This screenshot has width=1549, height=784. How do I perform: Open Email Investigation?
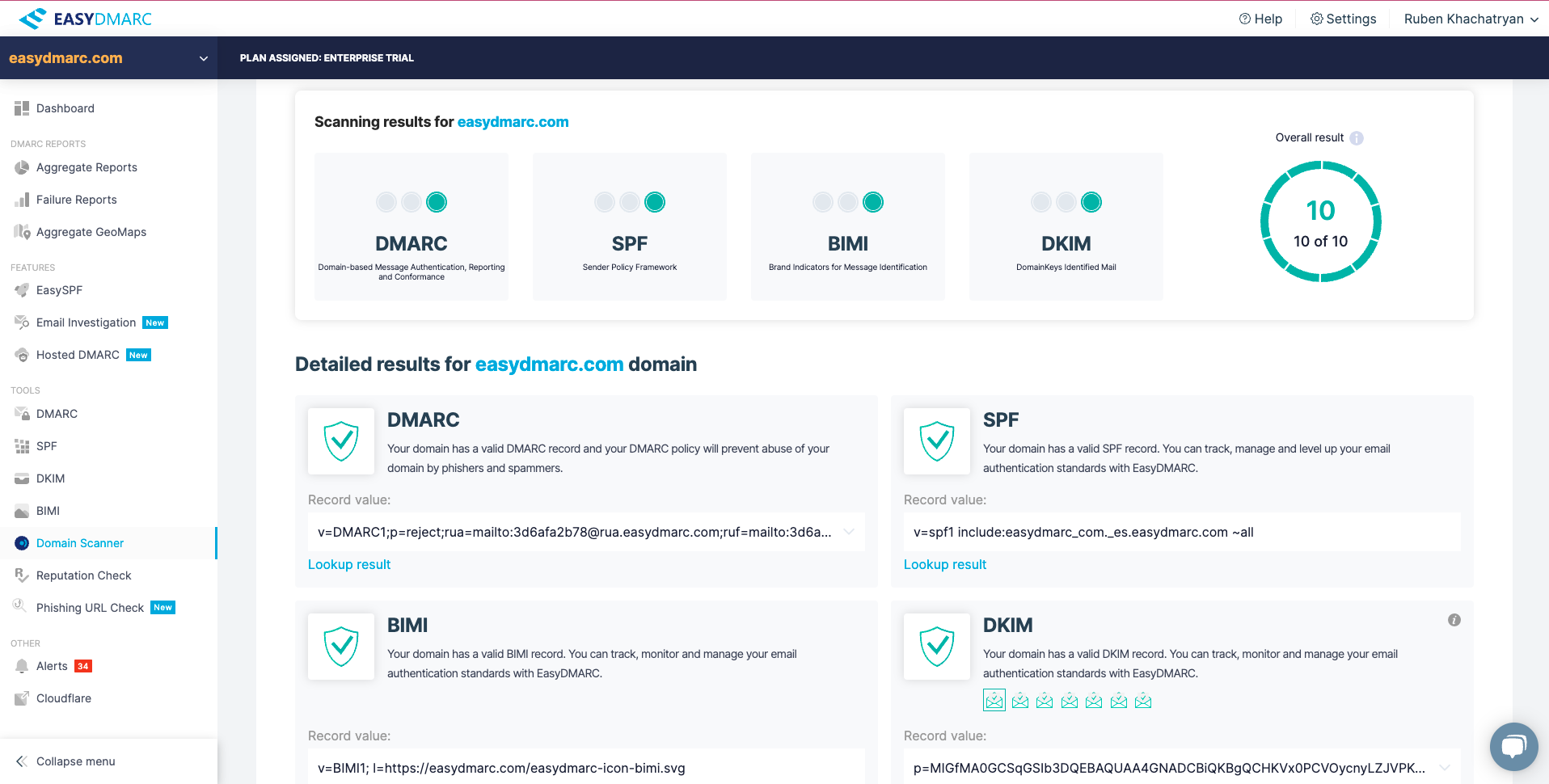point(85,322)
